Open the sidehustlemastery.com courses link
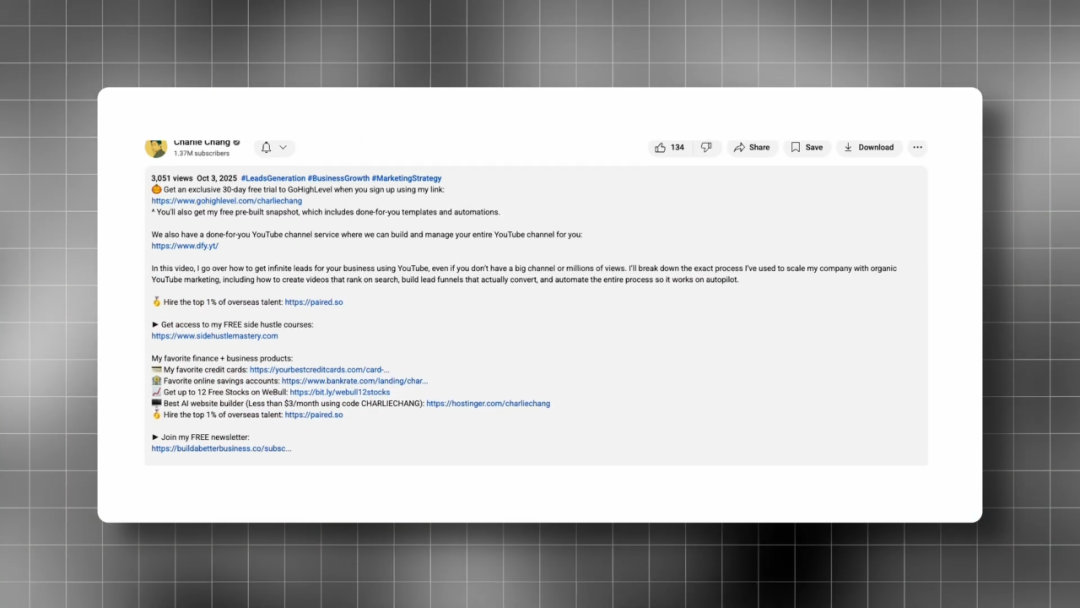This screenshot has height=608, width=1080. tap(215, 336)
